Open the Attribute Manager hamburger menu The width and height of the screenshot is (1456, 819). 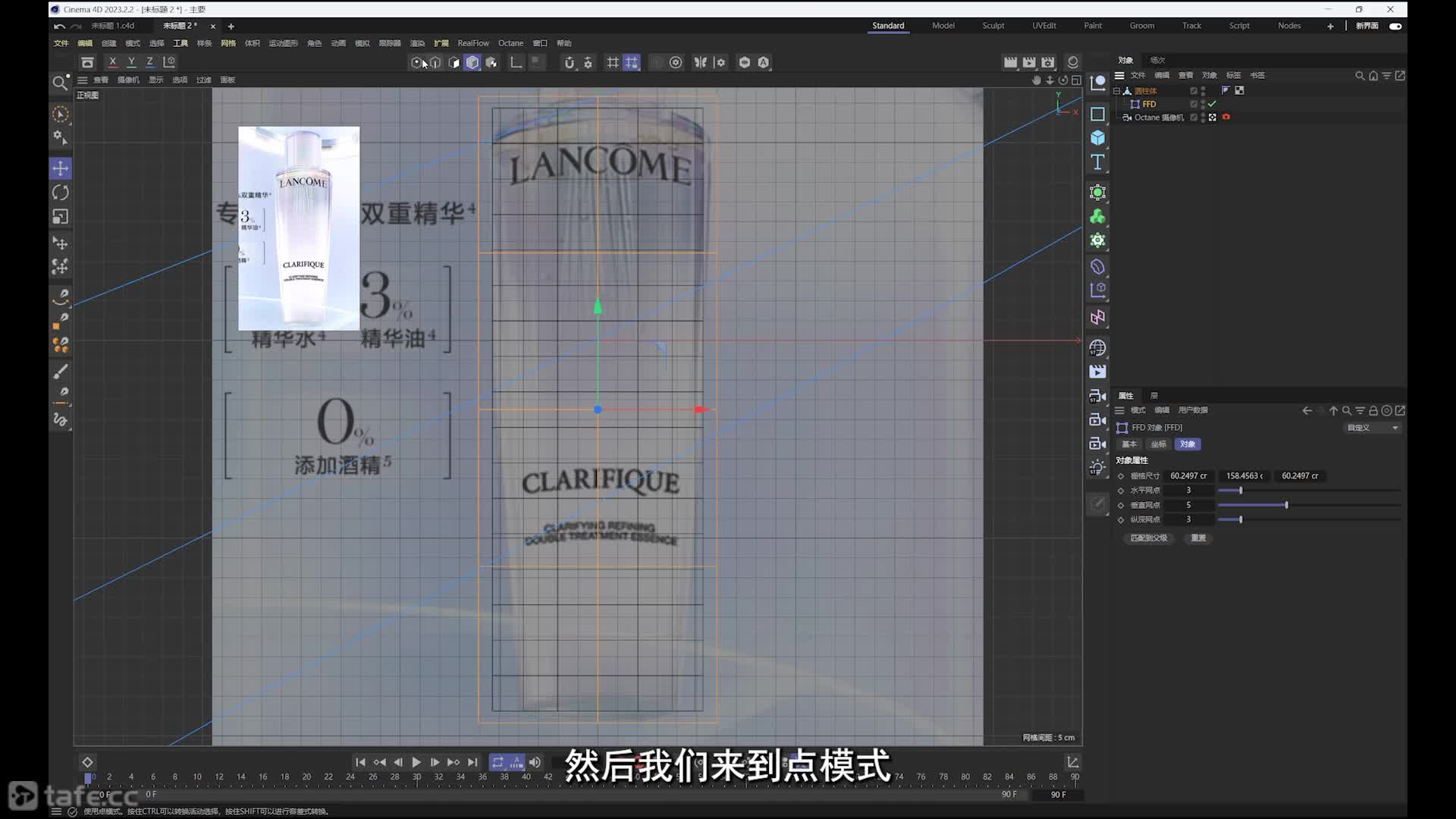[x=1119, y=411]
